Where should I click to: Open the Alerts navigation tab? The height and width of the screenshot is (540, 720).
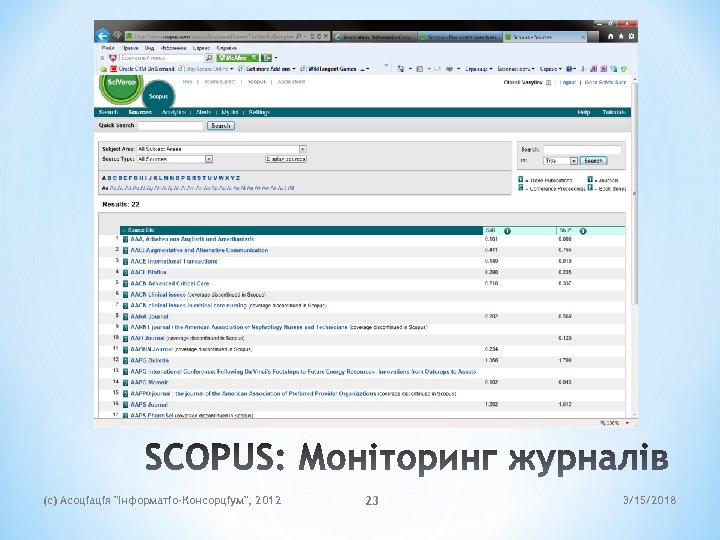click(x=203, y=112)
